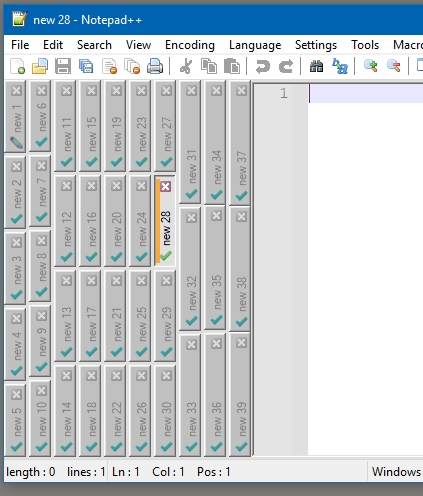Image resolution: width=423 pixels, height=496 pixels.
Task: Open a file with the folder icon
Action: [x=40, y=66]
